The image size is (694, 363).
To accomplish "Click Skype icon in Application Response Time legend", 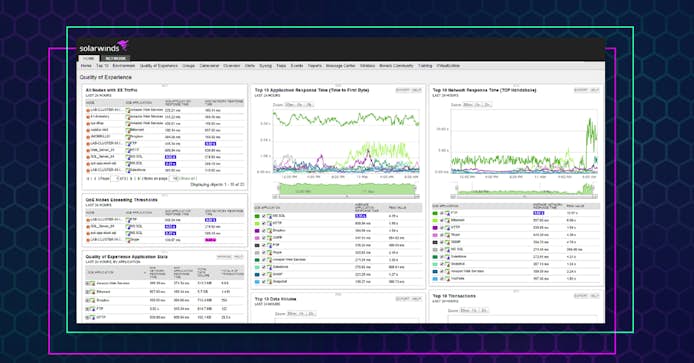I will [269, 253].
